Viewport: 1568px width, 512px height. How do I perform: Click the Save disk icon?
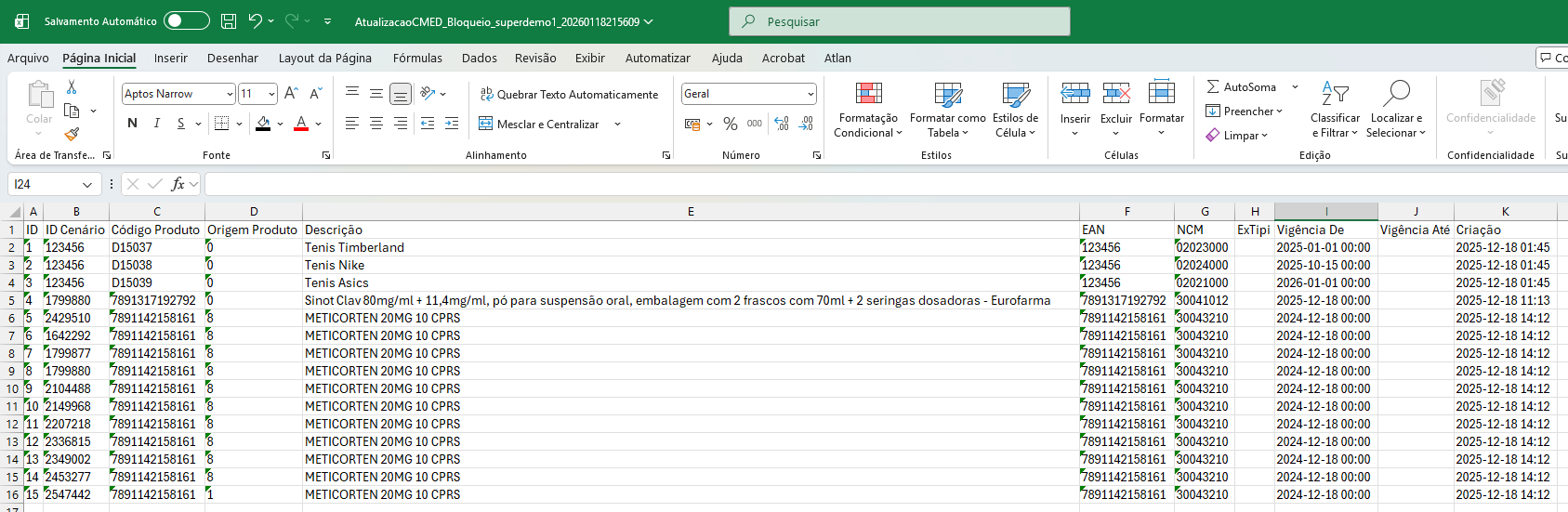click(x=229, y=20)
